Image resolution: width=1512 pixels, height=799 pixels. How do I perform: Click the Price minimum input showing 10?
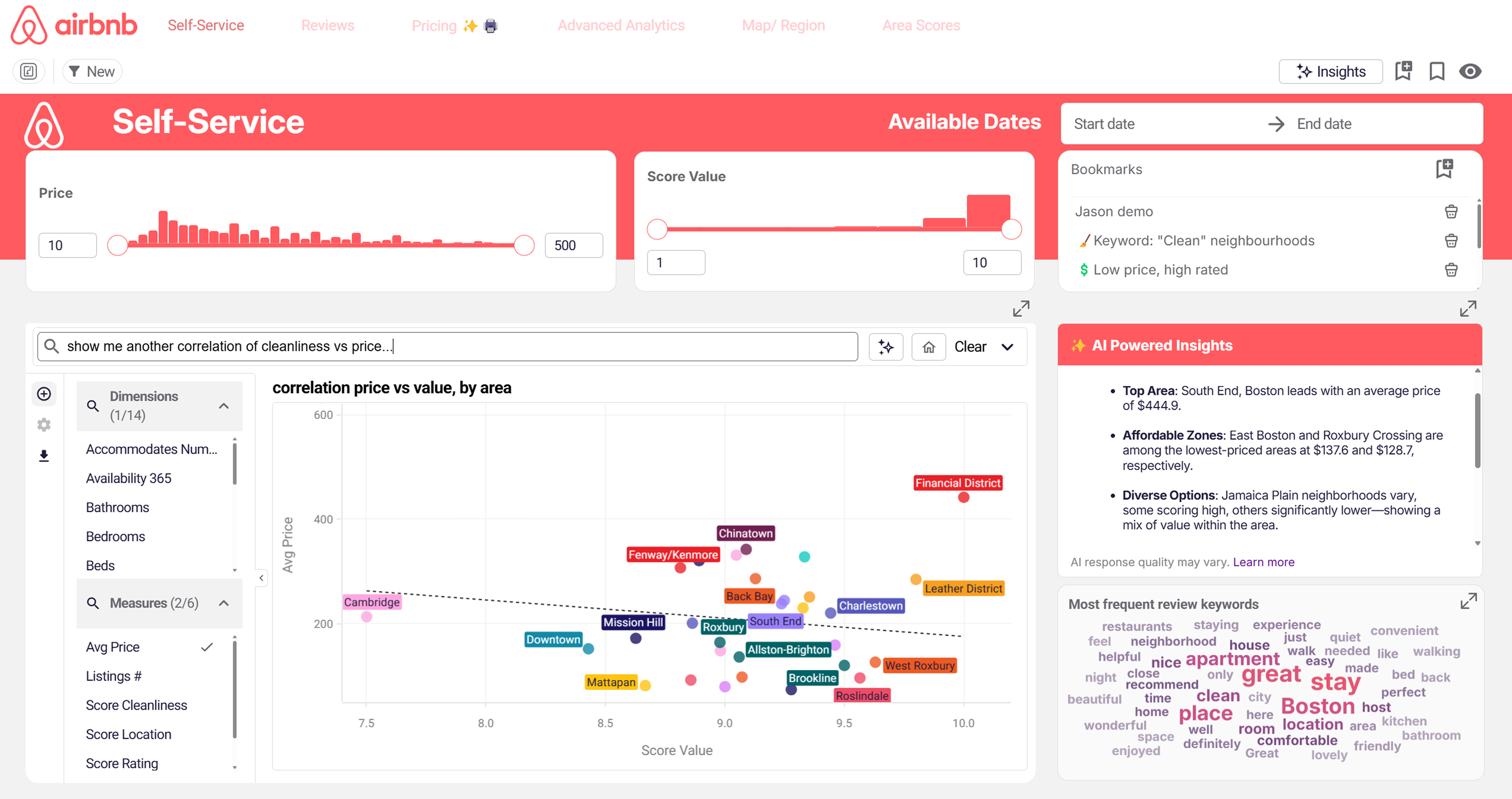pos(67,245)
